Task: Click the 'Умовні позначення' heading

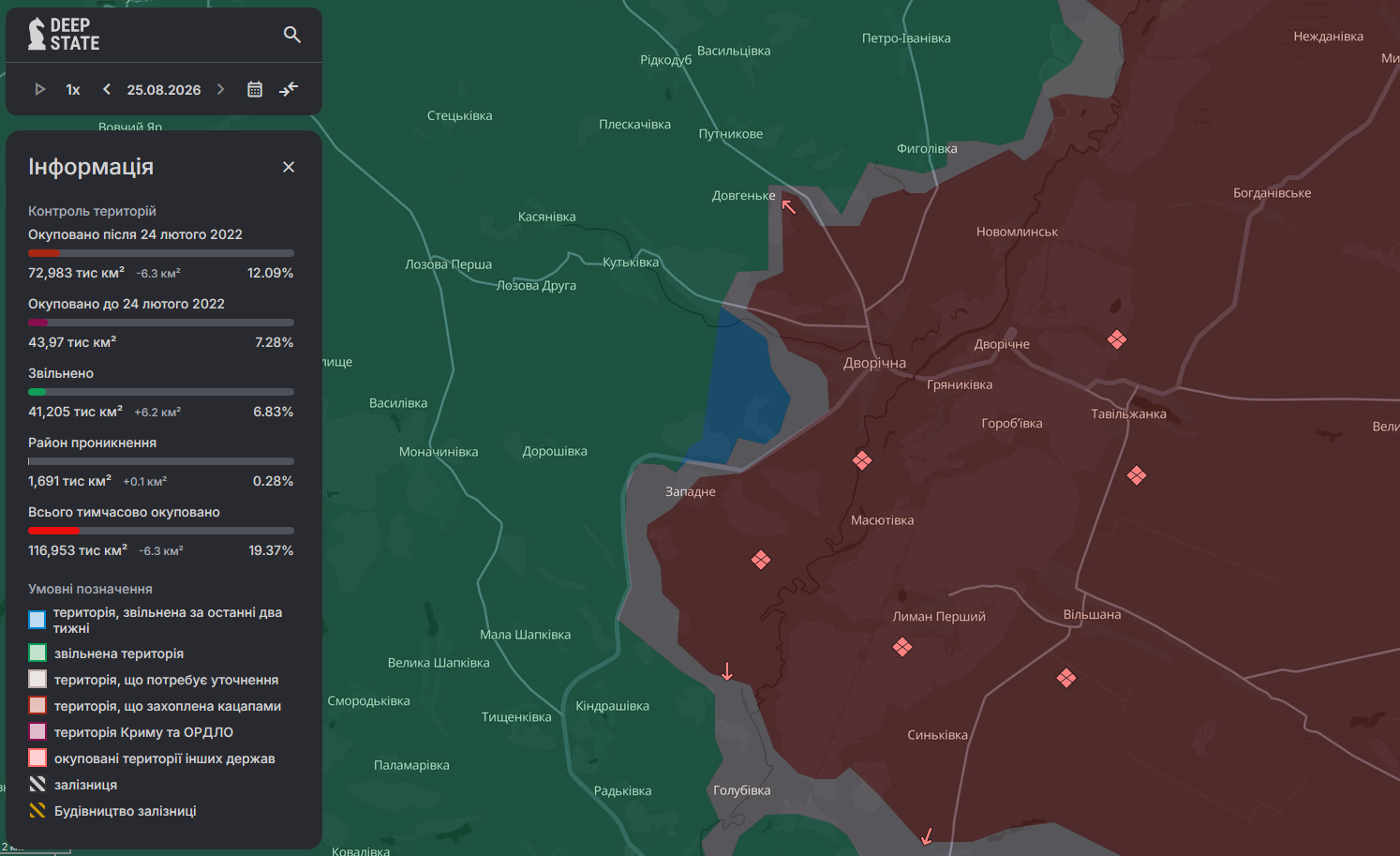Action: 90,589
